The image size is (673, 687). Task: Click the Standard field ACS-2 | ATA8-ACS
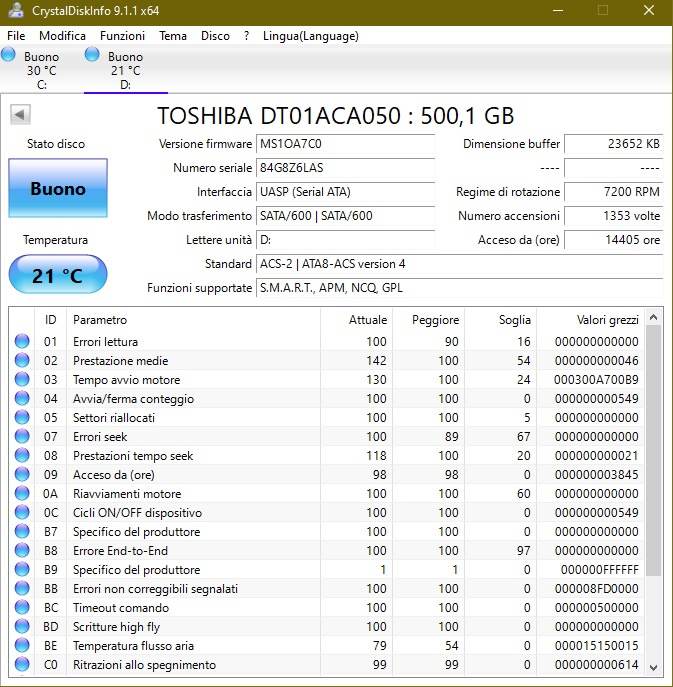point(460,264)
